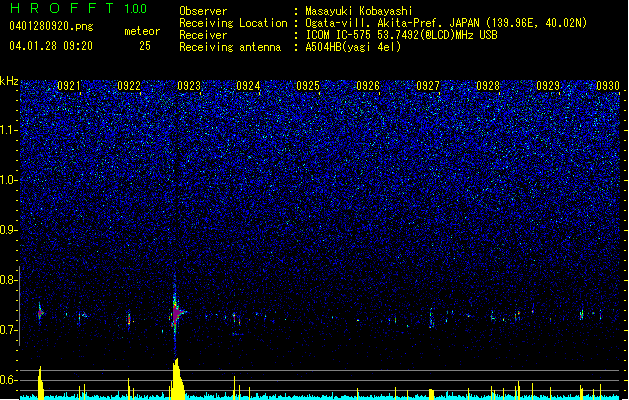Click the 0.9 kHz axis tick label

coord(8,230)
